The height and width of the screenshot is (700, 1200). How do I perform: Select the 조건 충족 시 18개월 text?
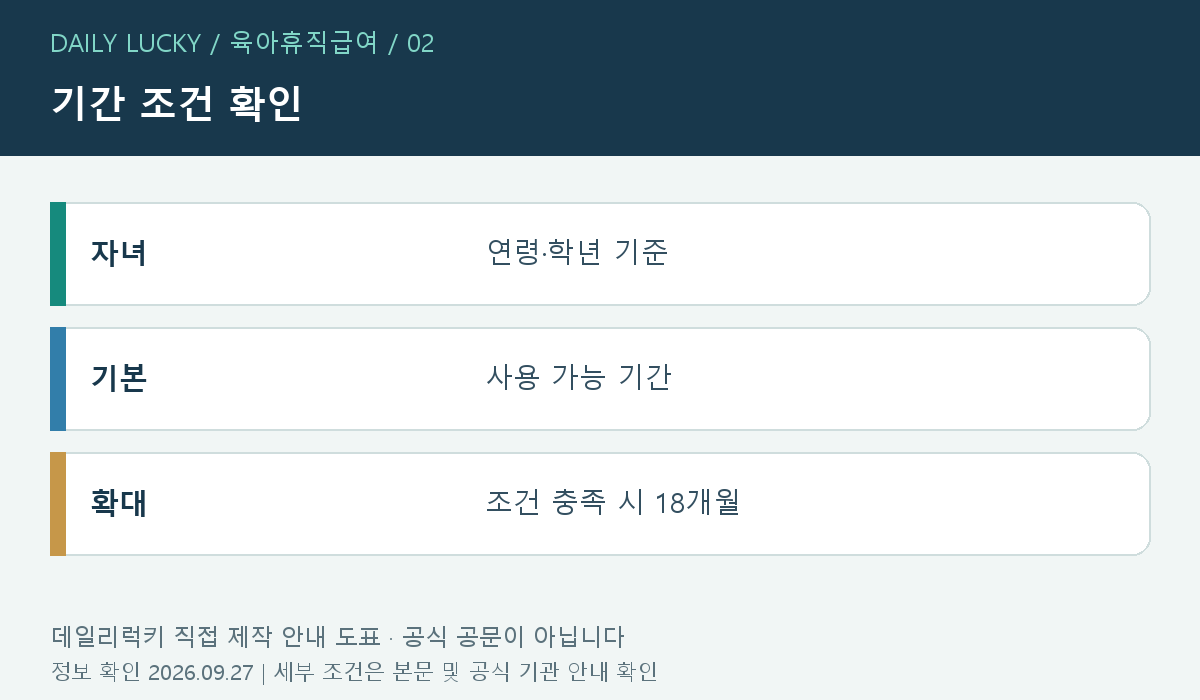(x=613, y=503)
